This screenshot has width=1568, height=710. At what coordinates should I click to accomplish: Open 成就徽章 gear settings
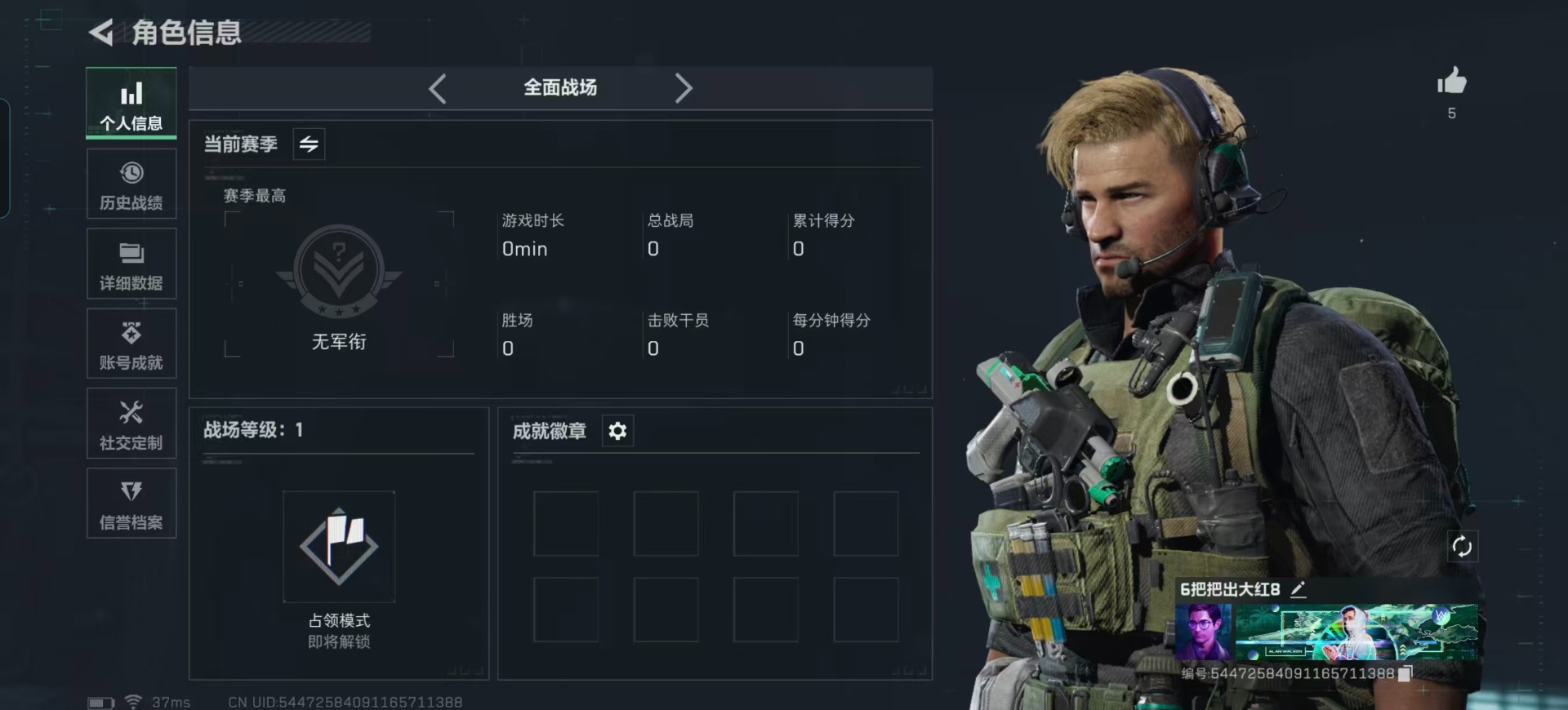pyautogui.click(x=617, y=431)
